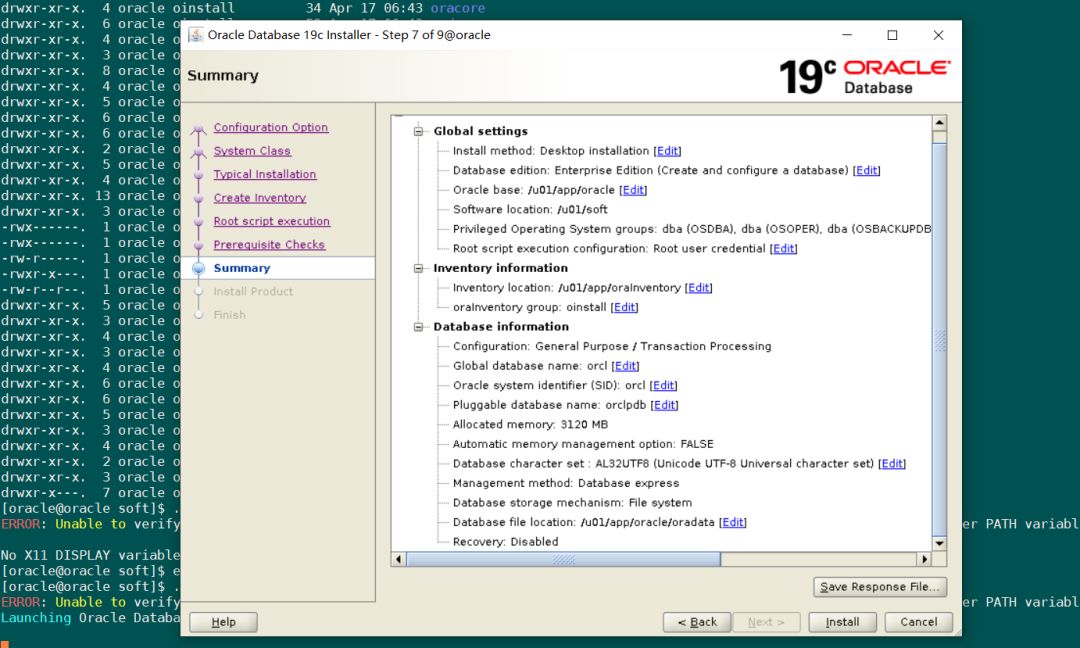Click 'No X11 DISPLAY variable' terminal line

coord(90,555)
